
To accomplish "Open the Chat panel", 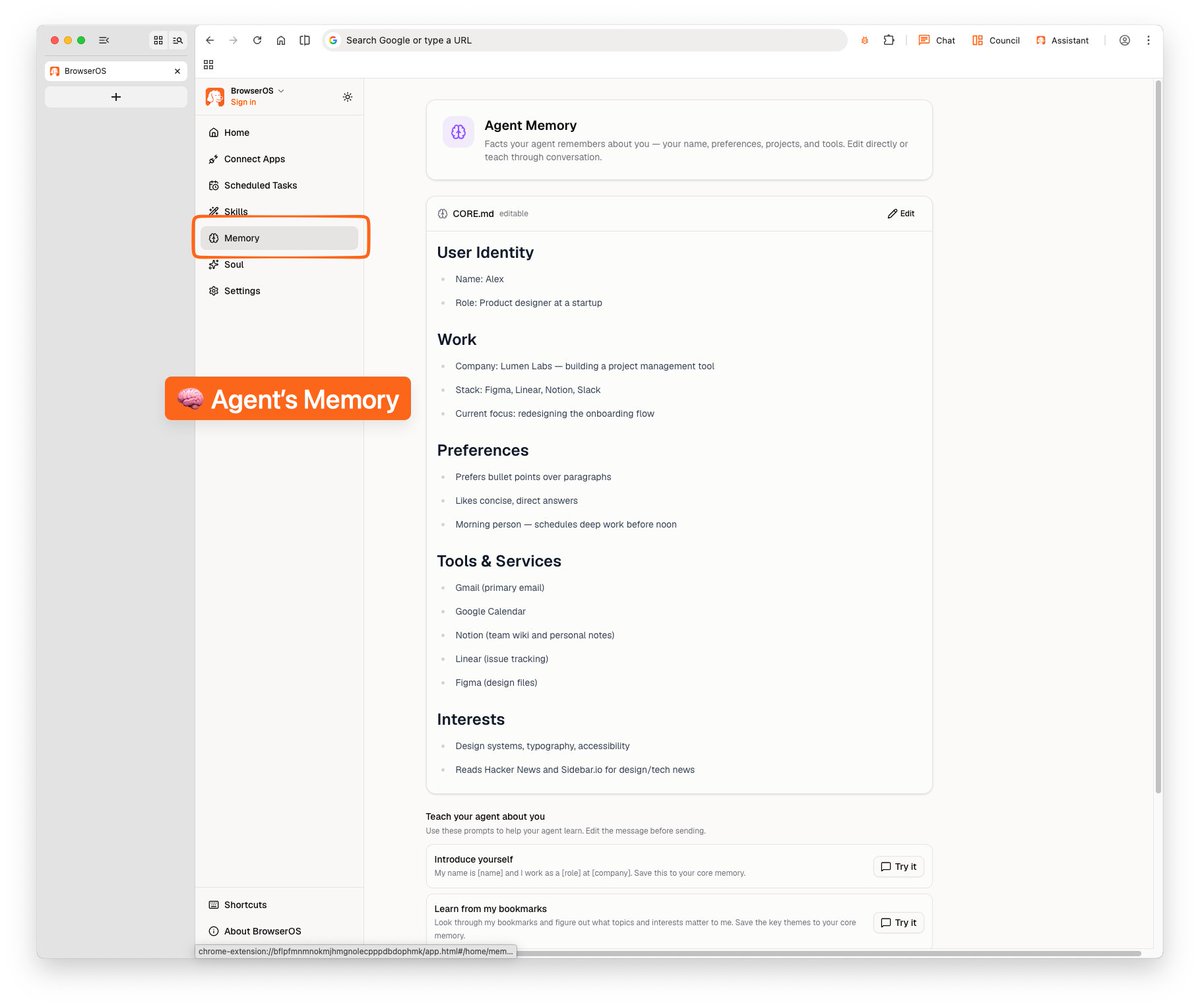I will 936,40.
